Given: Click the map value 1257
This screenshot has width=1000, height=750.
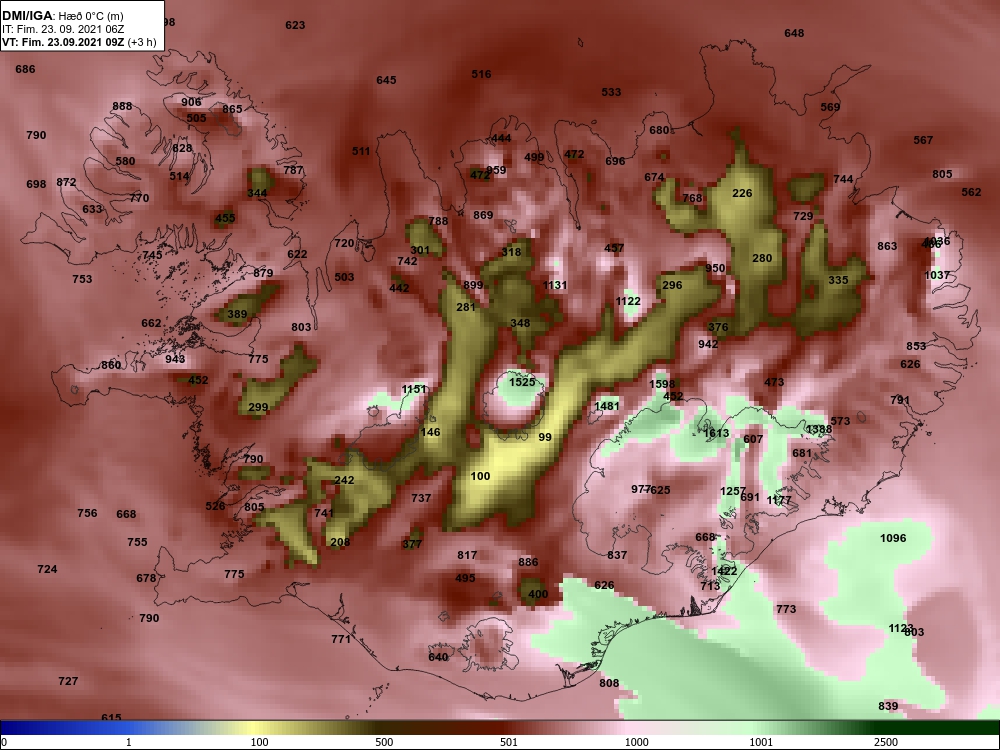Looking at the screenshot, I should click(x=732, y=491).
